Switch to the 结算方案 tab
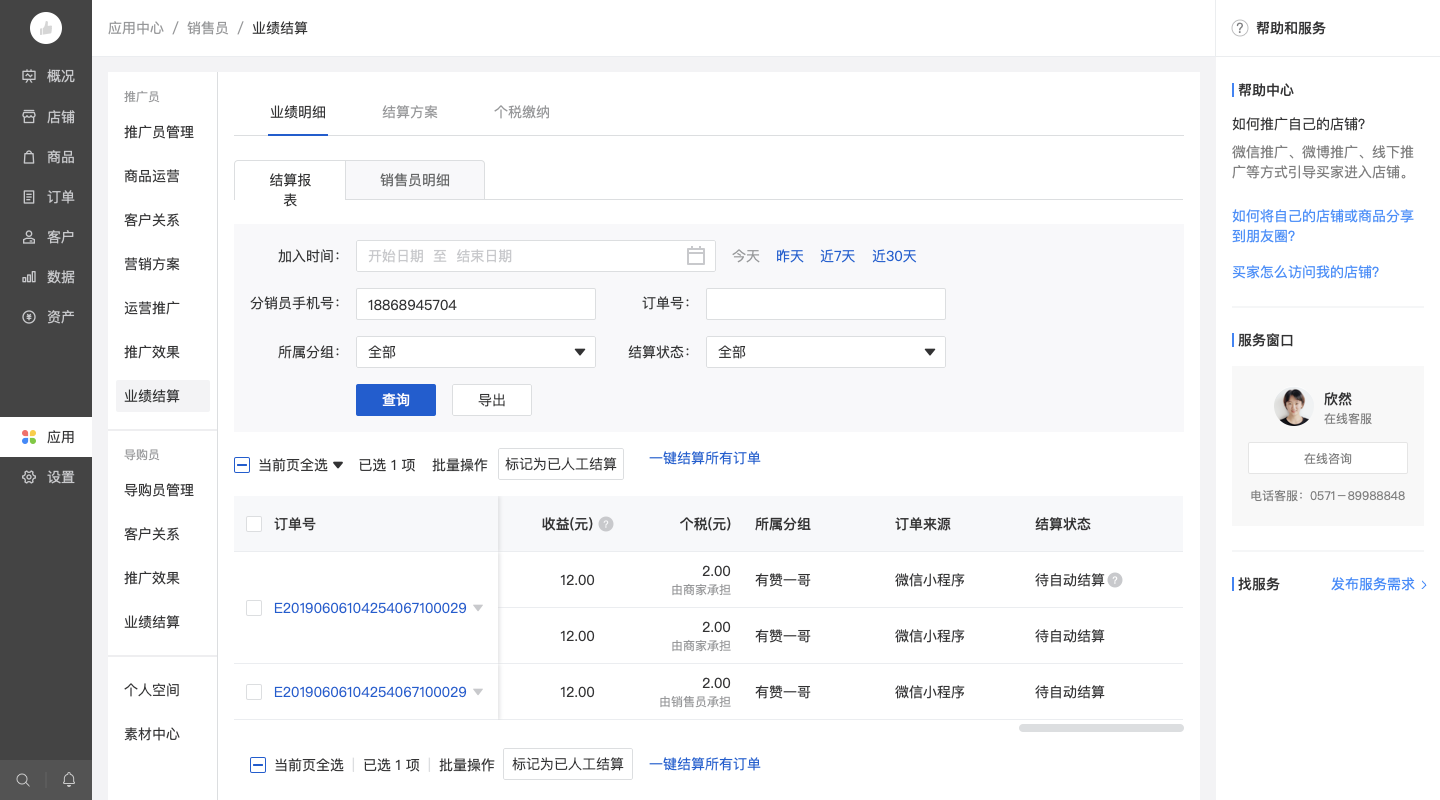The width and height of the screenshot is (1440, 800). tap(410, 112)
